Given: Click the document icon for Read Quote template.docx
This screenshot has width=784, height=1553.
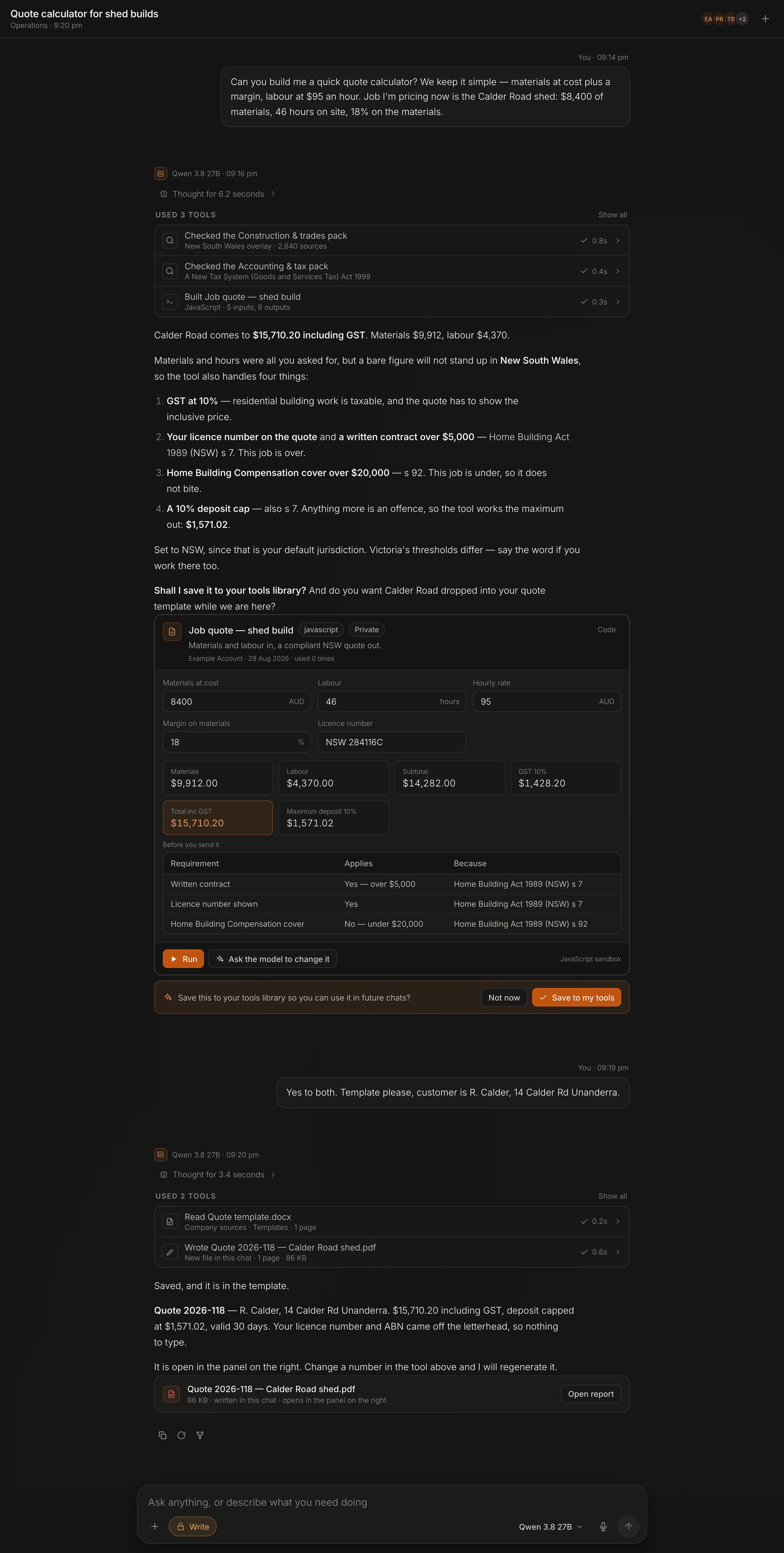Looking at the screenshot, I should tap(170, 1221).
